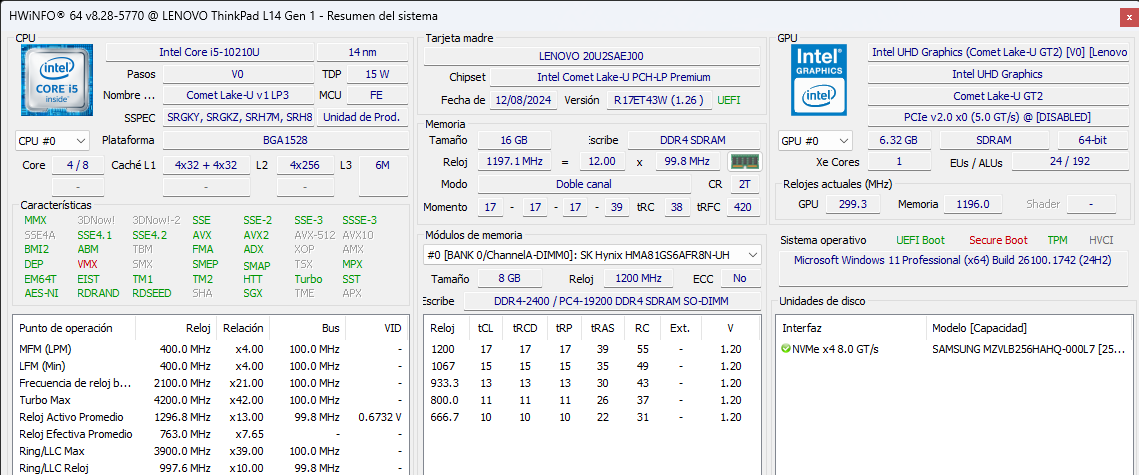Click the green memory module icon
Screen dimensions: 1139x475
tap(745, 161)
